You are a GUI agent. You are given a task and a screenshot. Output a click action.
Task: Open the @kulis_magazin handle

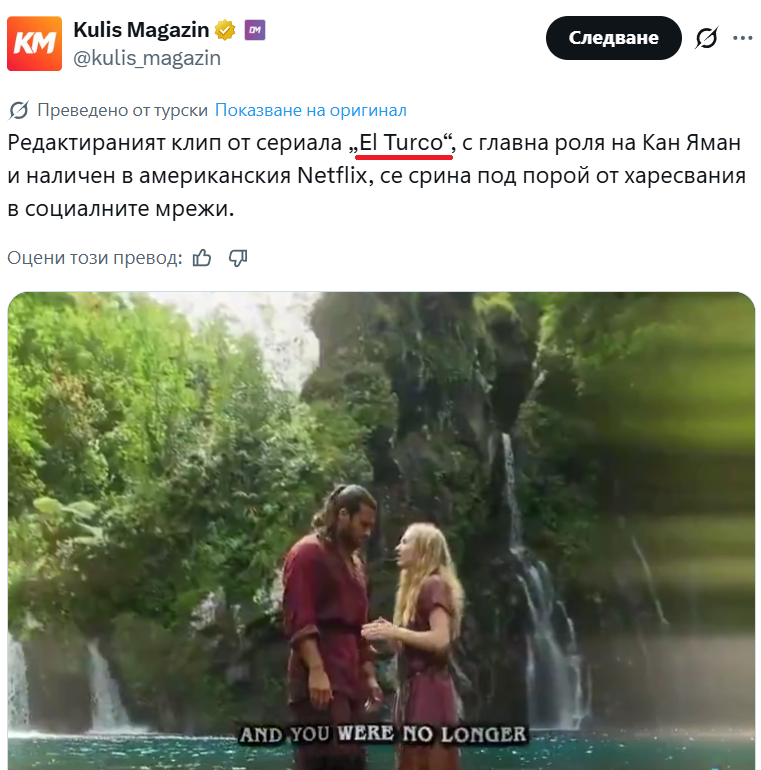pyautogui.click(x=147, y=58)
